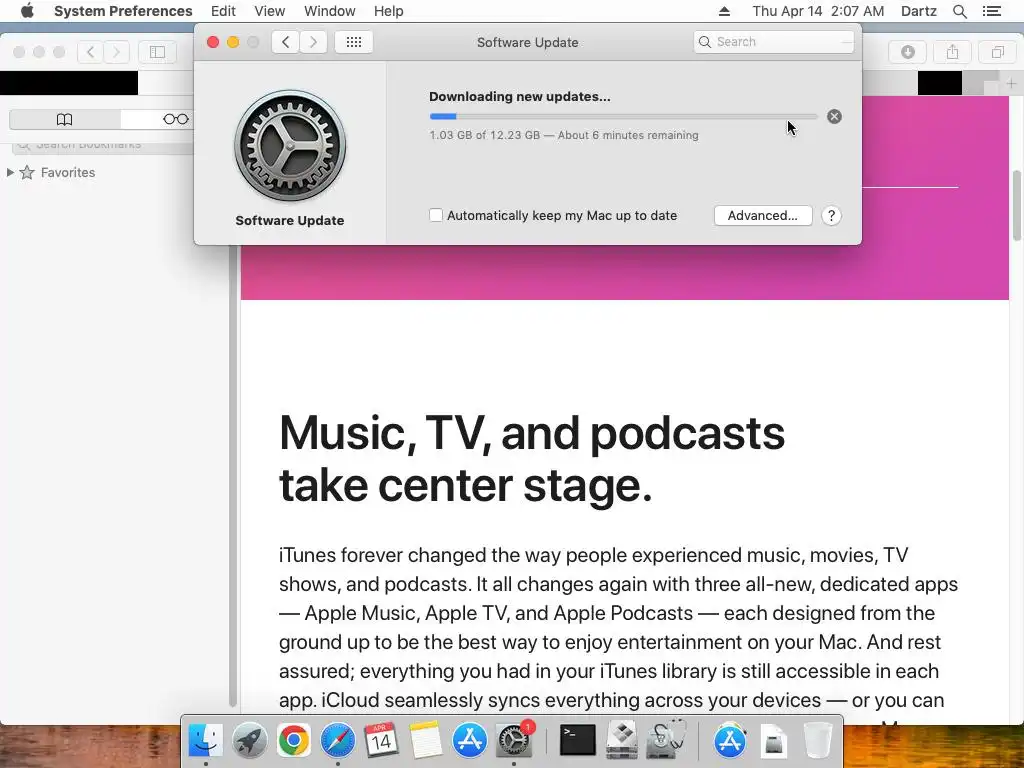Go back in System Preferences
Image resolution: width=1024 pixels, height=768 pixels.
285,42
